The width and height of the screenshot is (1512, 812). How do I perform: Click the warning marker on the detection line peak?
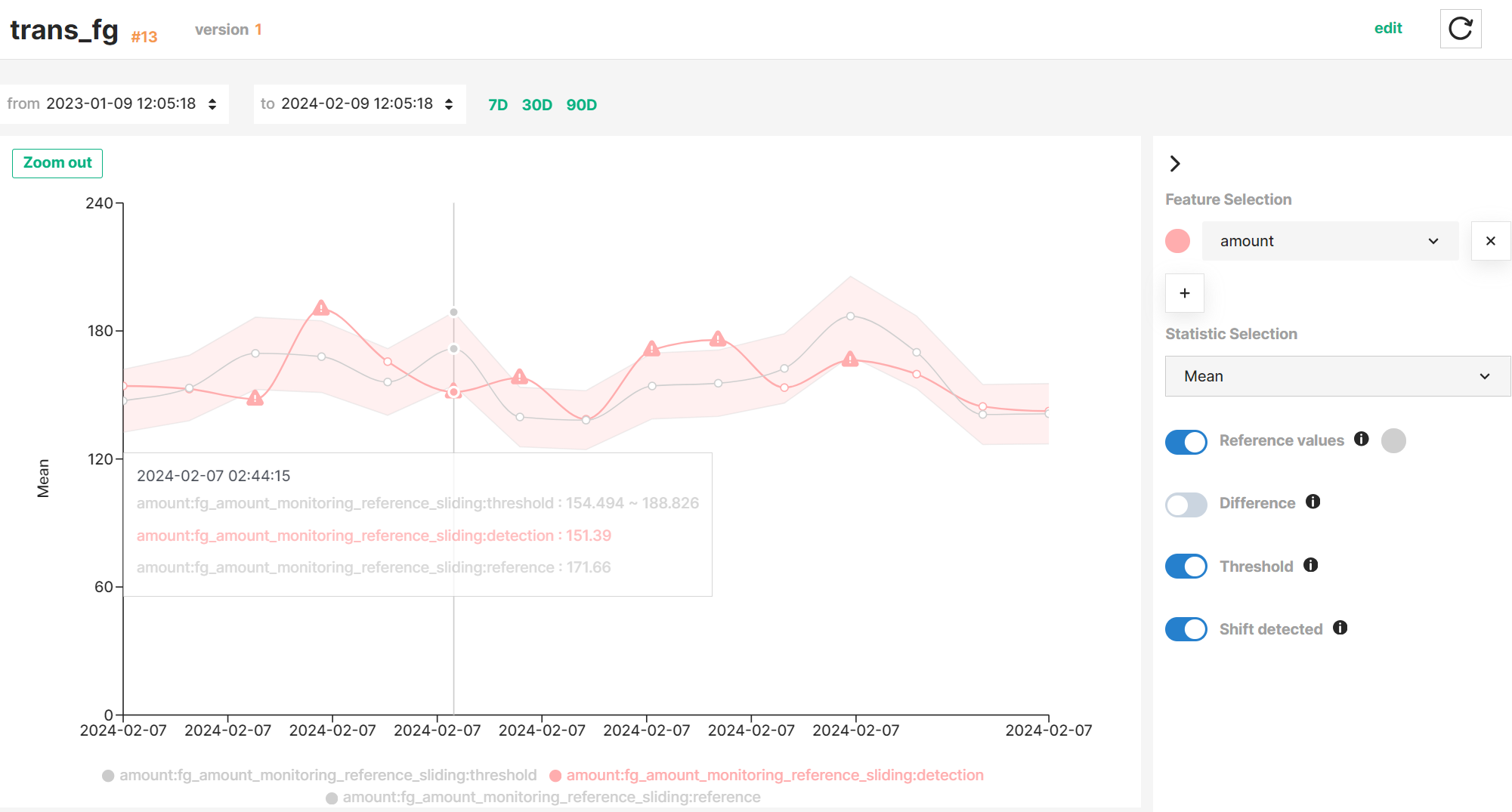point(320,308)
